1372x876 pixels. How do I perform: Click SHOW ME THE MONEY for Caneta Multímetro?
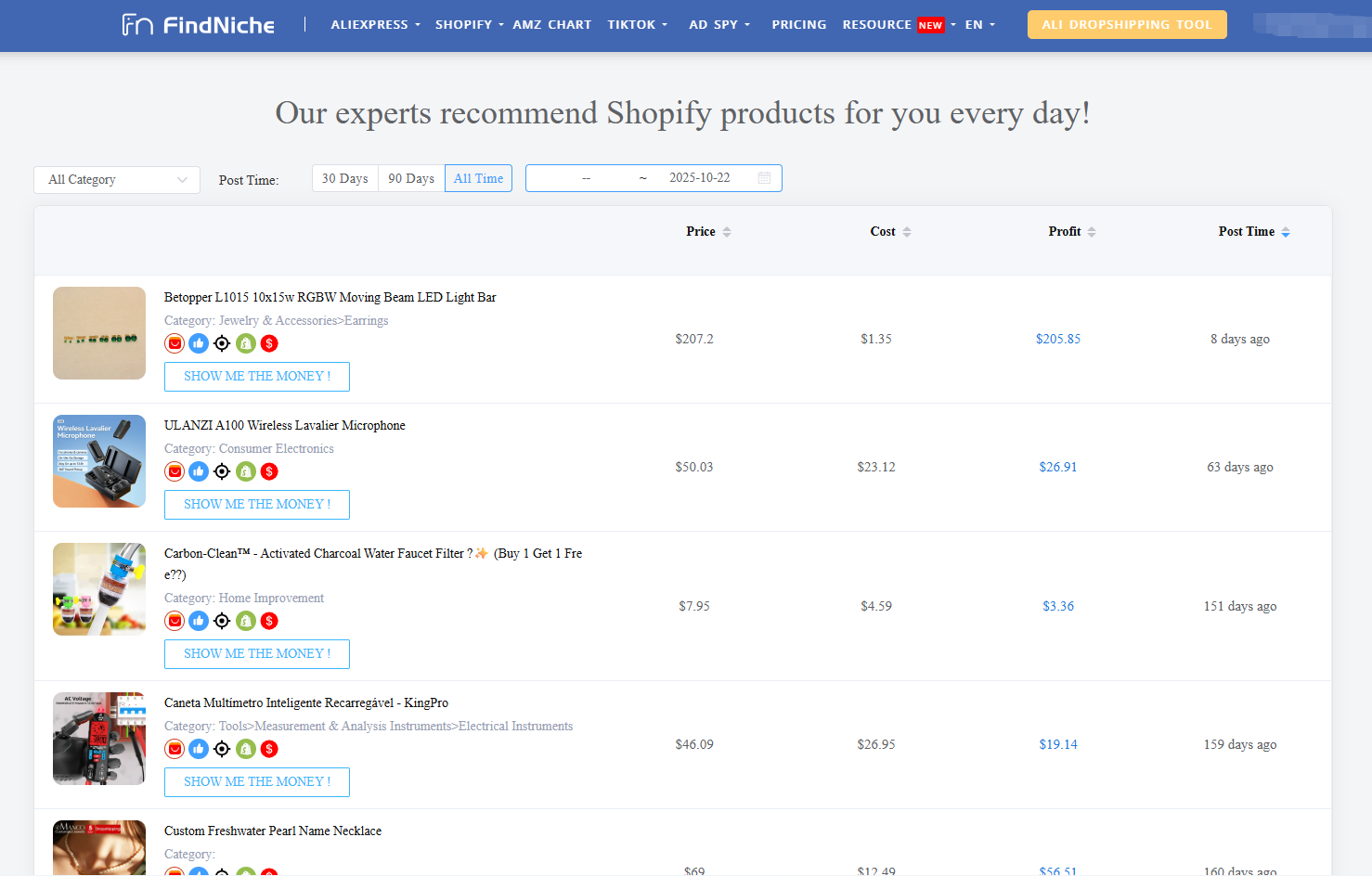point(257,782)
